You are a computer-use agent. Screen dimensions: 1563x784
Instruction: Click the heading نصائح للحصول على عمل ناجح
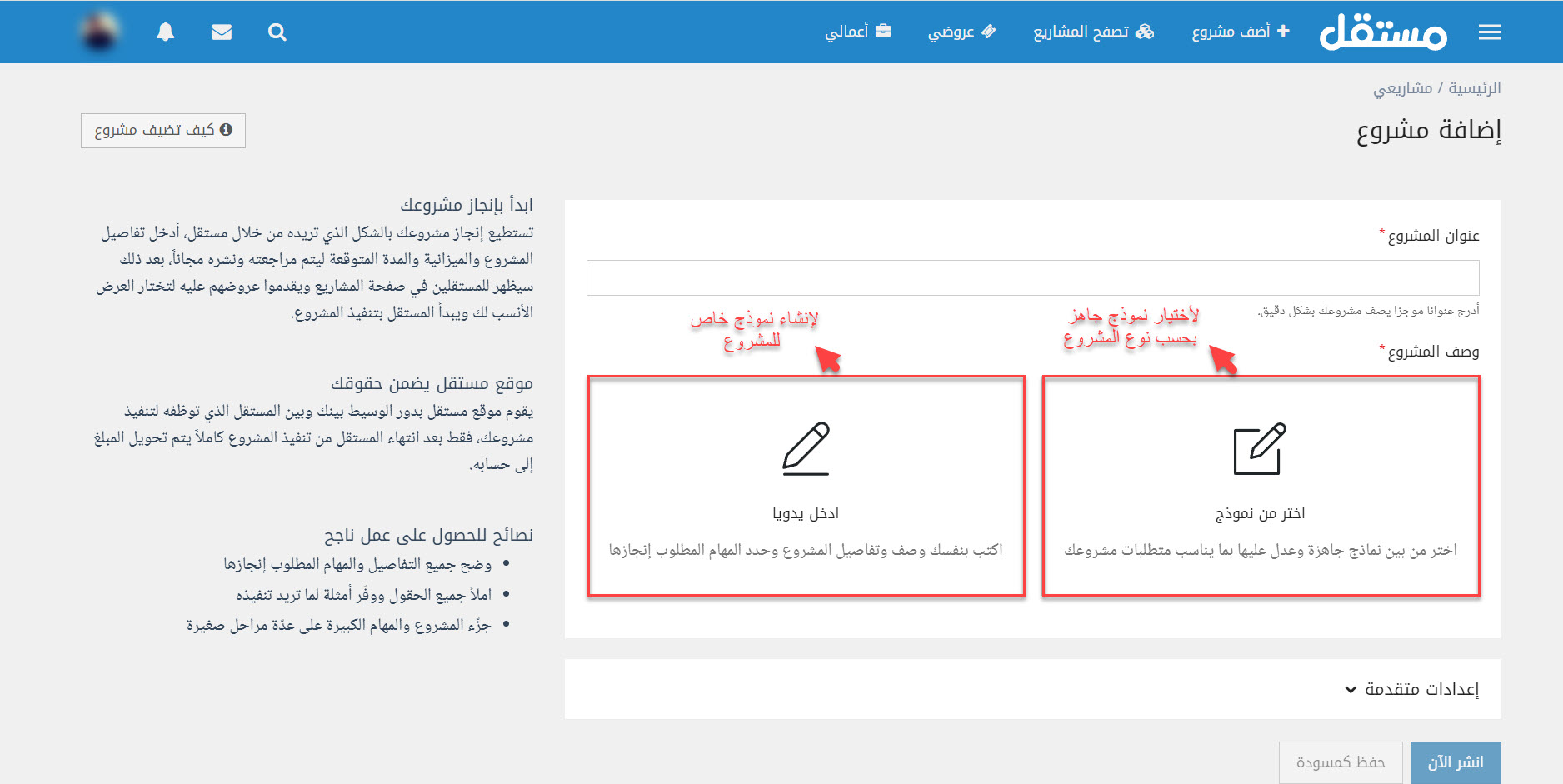point(429,535)
